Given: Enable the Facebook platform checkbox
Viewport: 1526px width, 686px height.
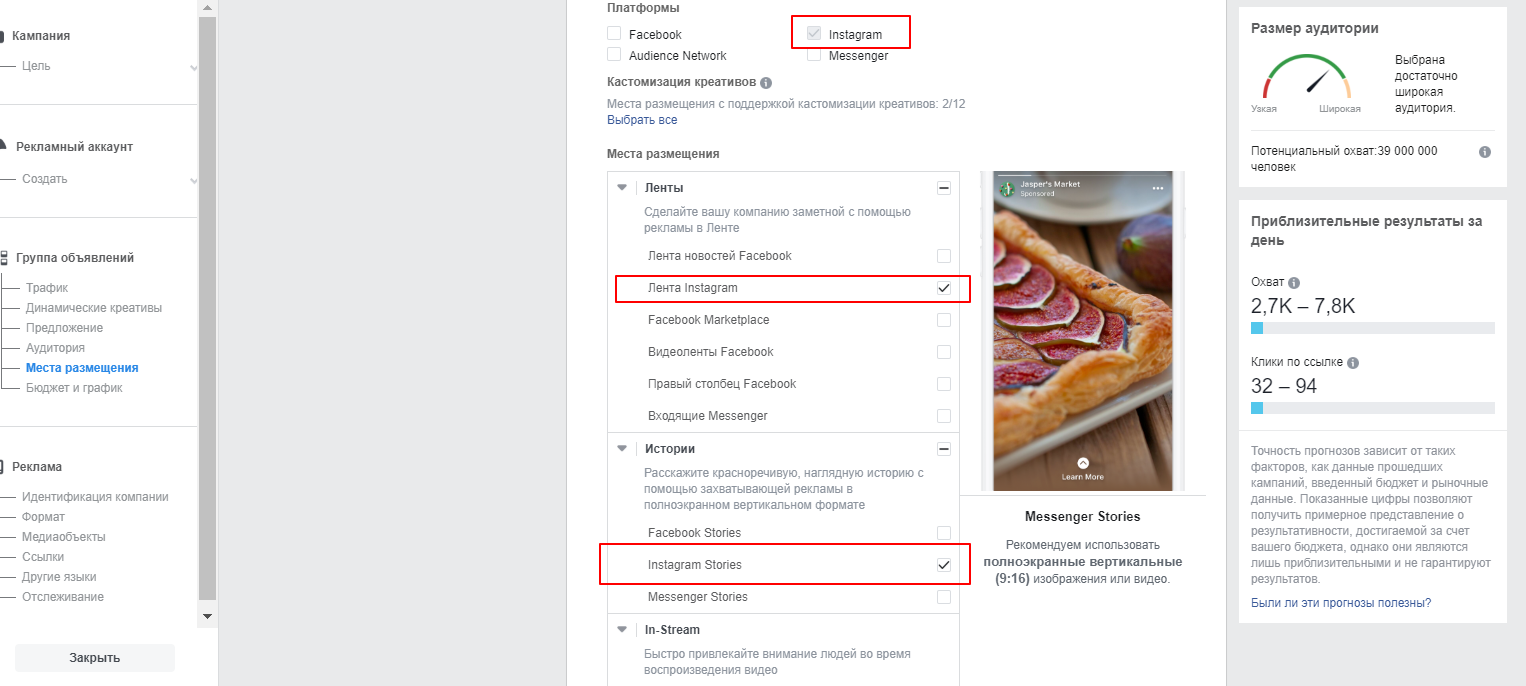Looking at the screenshot, I should coord(614,34).
